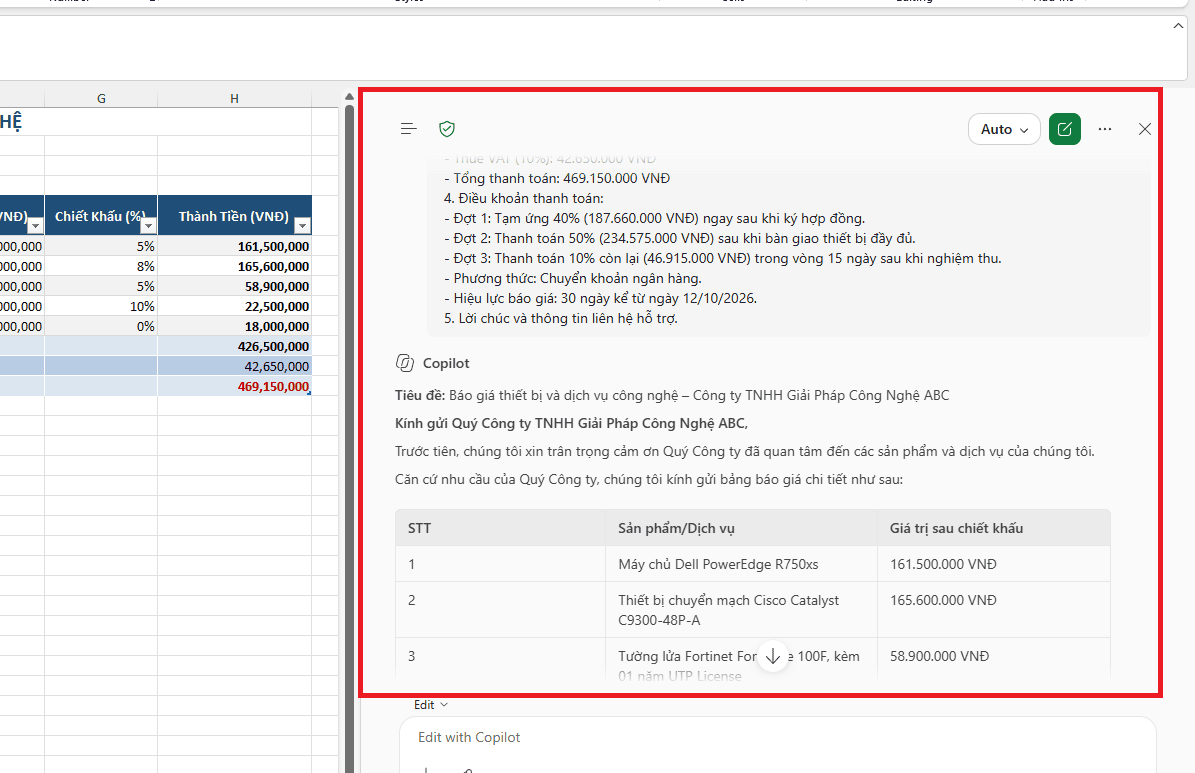Select cell with value 18,000,000
Viewport: 1195px width, 773px height.
(235, 326)
